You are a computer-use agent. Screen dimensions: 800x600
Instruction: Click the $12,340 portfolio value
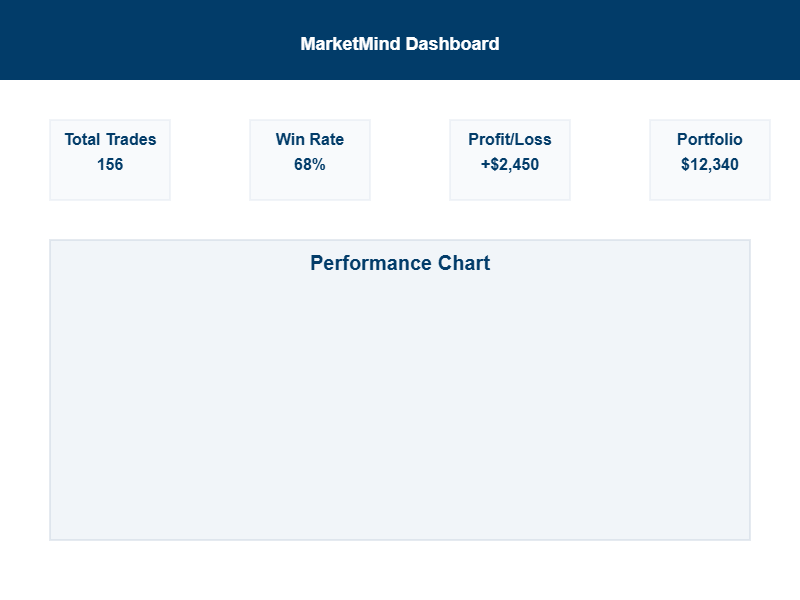(x=710, y=165)
